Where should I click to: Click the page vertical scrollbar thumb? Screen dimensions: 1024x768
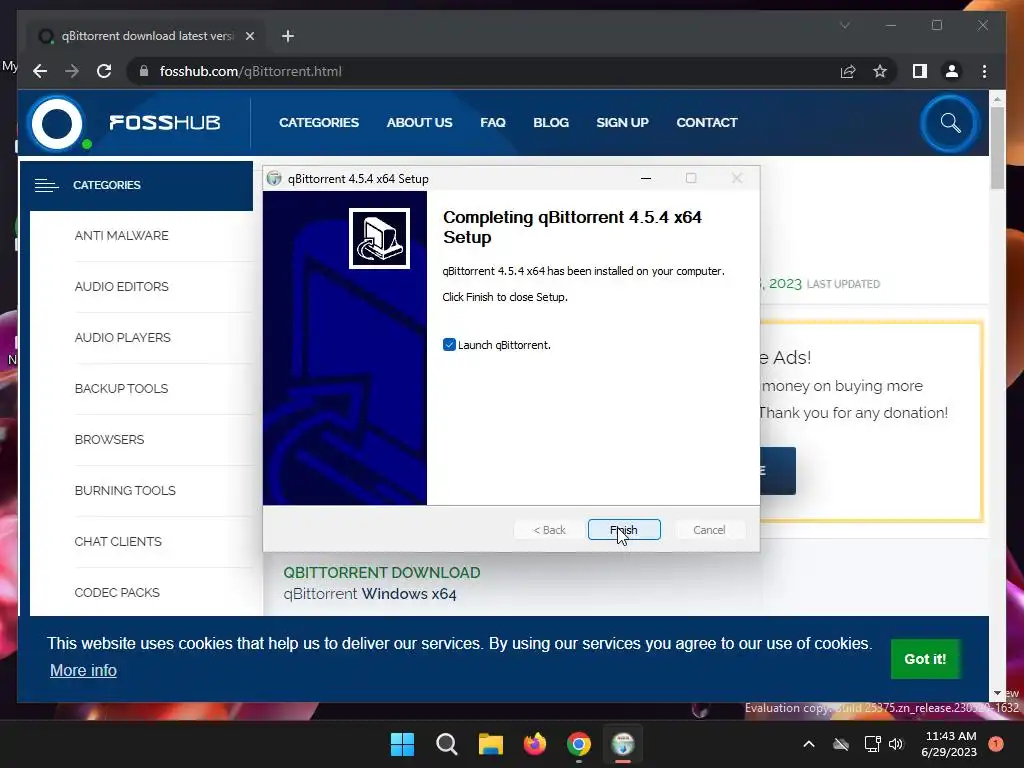(997, 147)
